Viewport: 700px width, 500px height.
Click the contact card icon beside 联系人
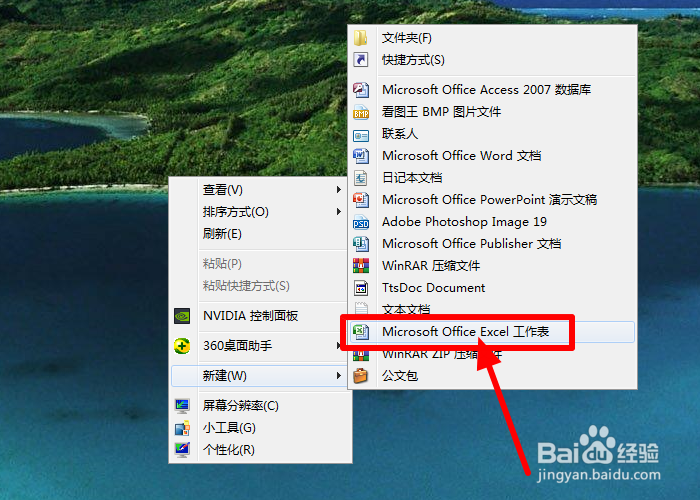[x=361, y=134]
